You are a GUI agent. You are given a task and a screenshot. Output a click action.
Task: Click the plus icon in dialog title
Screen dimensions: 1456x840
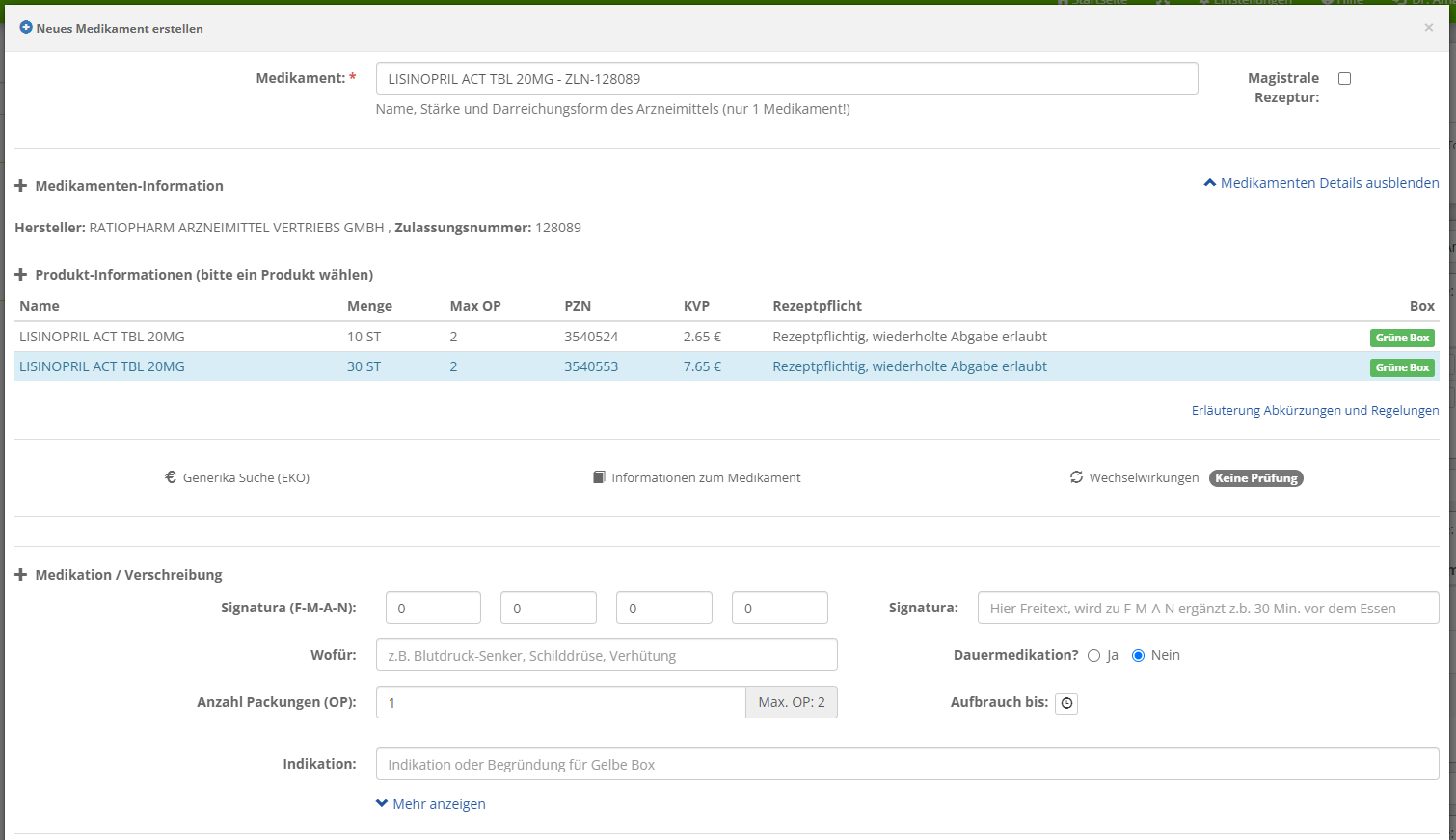pyautogui.click(x=26, y=28)
